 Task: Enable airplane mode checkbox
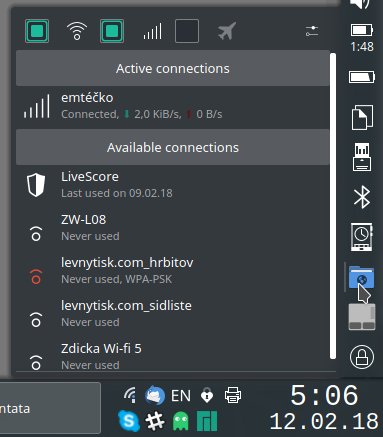(x=187, y=31)
